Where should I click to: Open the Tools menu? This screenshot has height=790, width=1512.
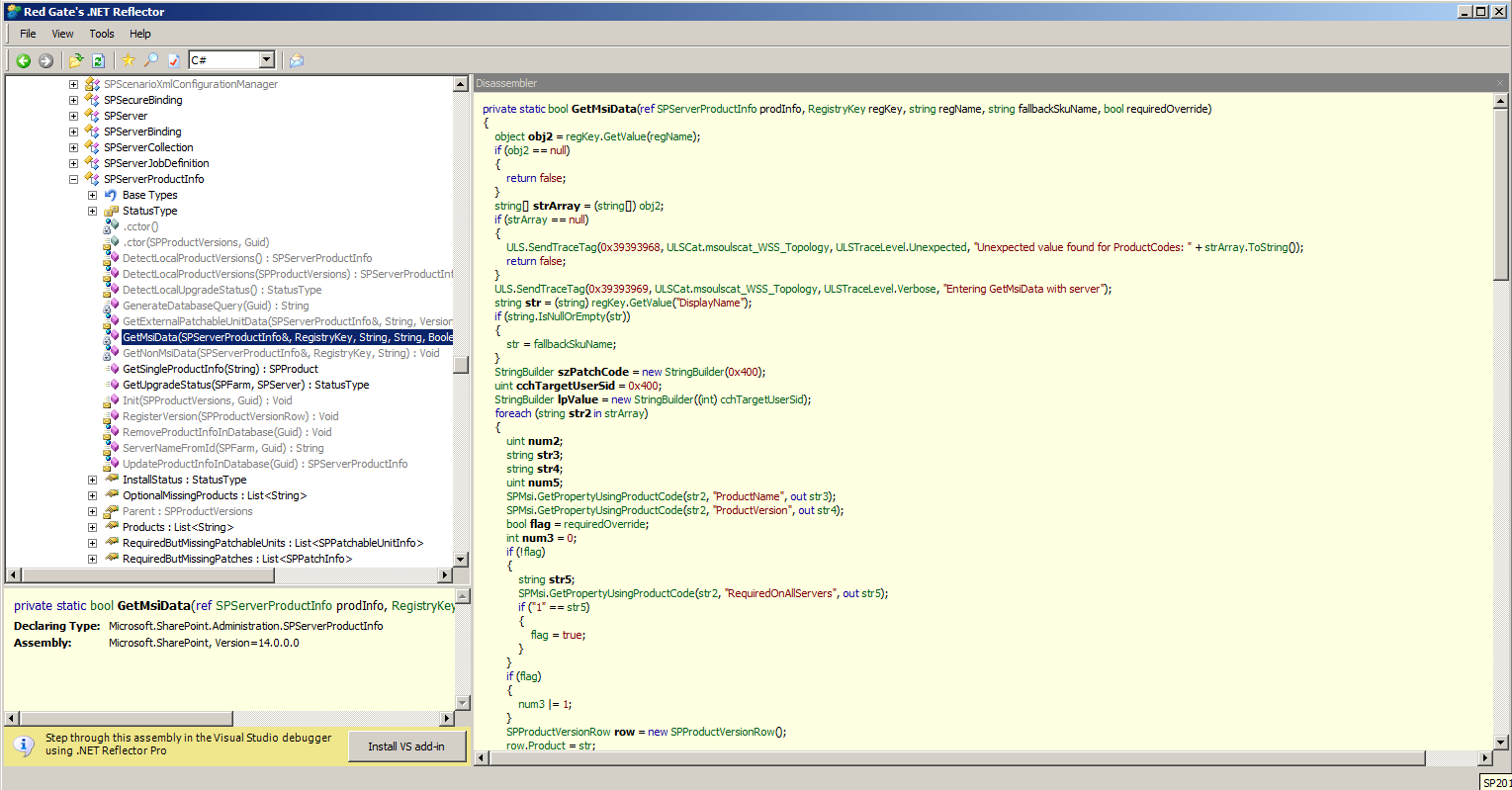point(102,34)
